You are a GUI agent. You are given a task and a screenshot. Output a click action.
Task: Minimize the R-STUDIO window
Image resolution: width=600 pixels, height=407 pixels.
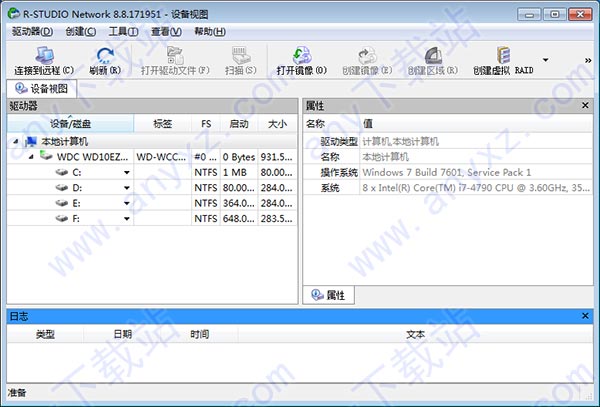(529, 15)
